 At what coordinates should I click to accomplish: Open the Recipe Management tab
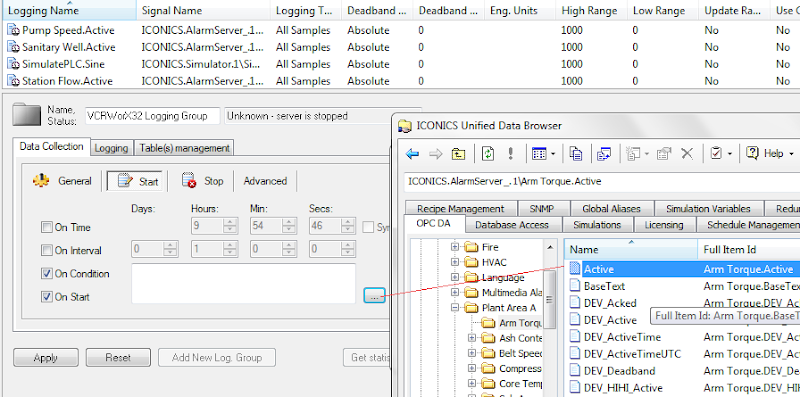pyautogui.click(x=460, y=208)
